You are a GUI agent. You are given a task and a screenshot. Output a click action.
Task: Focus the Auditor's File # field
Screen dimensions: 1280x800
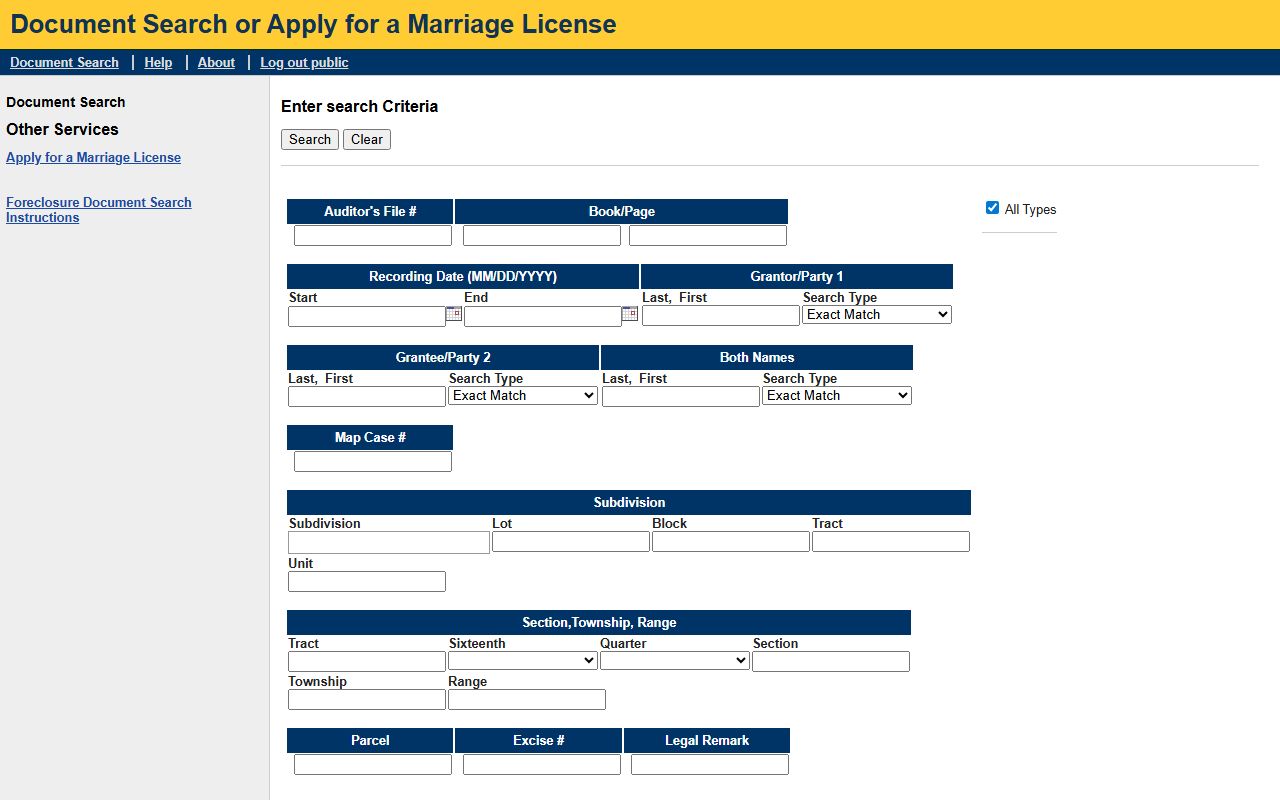pyautogui.click(x=373, y=236)
